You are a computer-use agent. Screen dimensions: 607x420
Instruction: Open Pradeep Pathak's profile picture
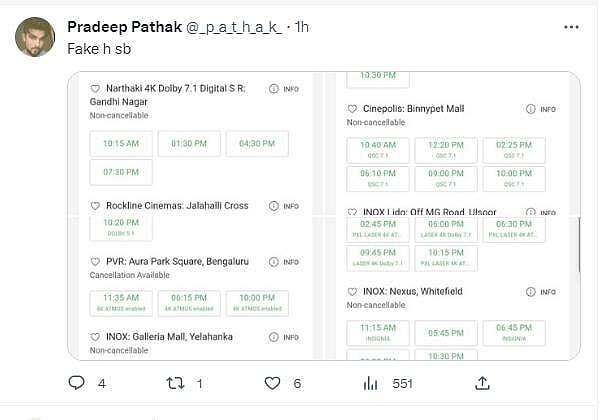point(35,37)
